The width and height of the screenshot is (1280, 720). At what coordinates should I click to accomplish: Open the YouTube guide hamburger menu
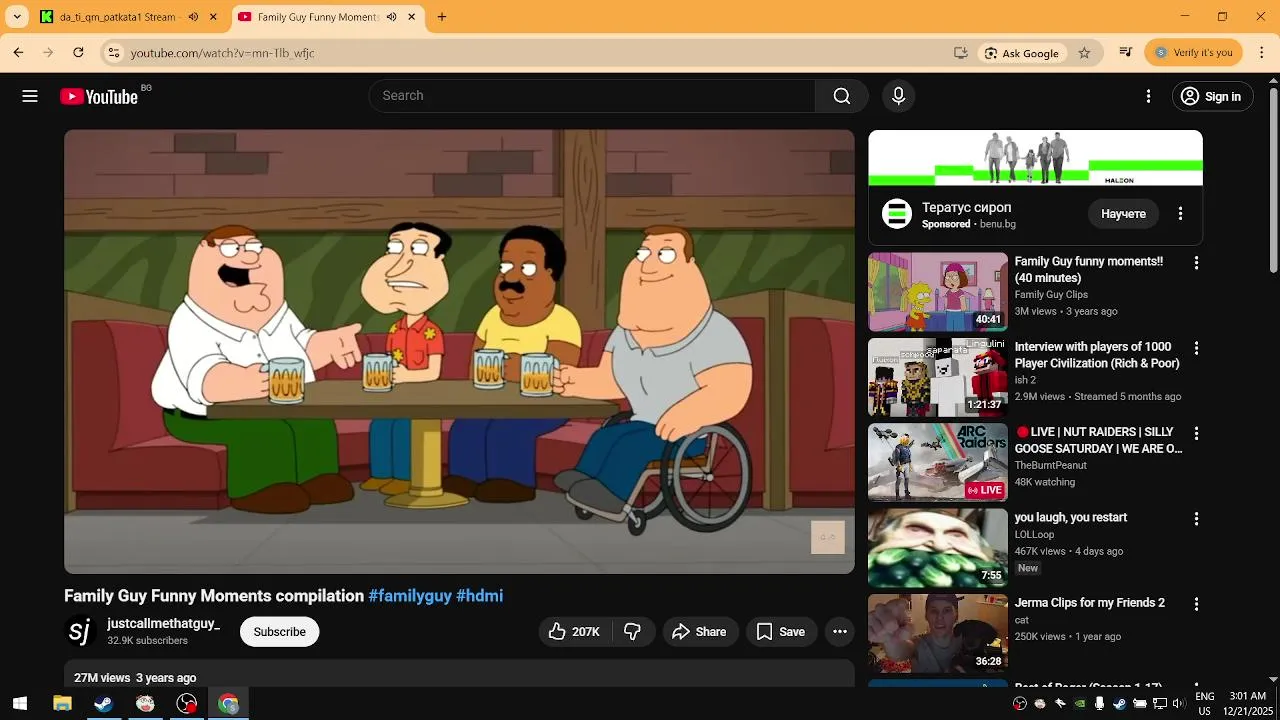[x=30, y=96]
